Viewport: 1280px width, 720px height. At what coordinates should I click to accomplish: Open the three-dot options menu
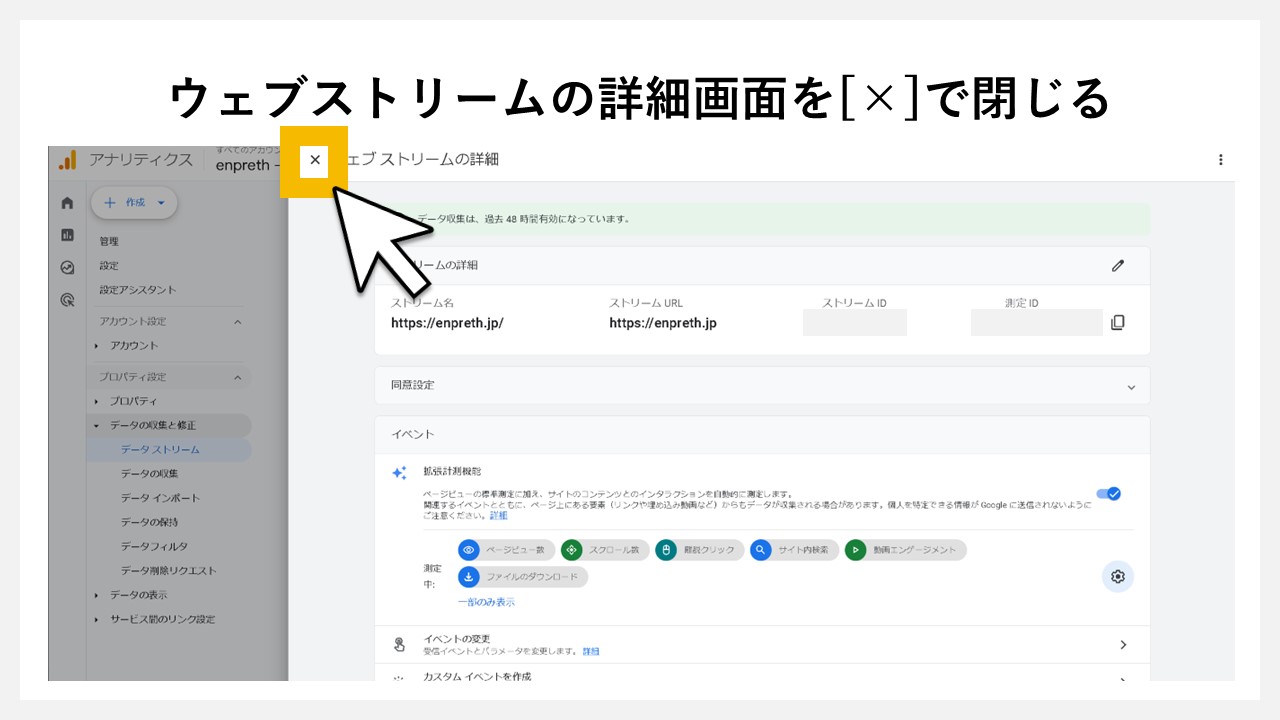point(1220,160)
